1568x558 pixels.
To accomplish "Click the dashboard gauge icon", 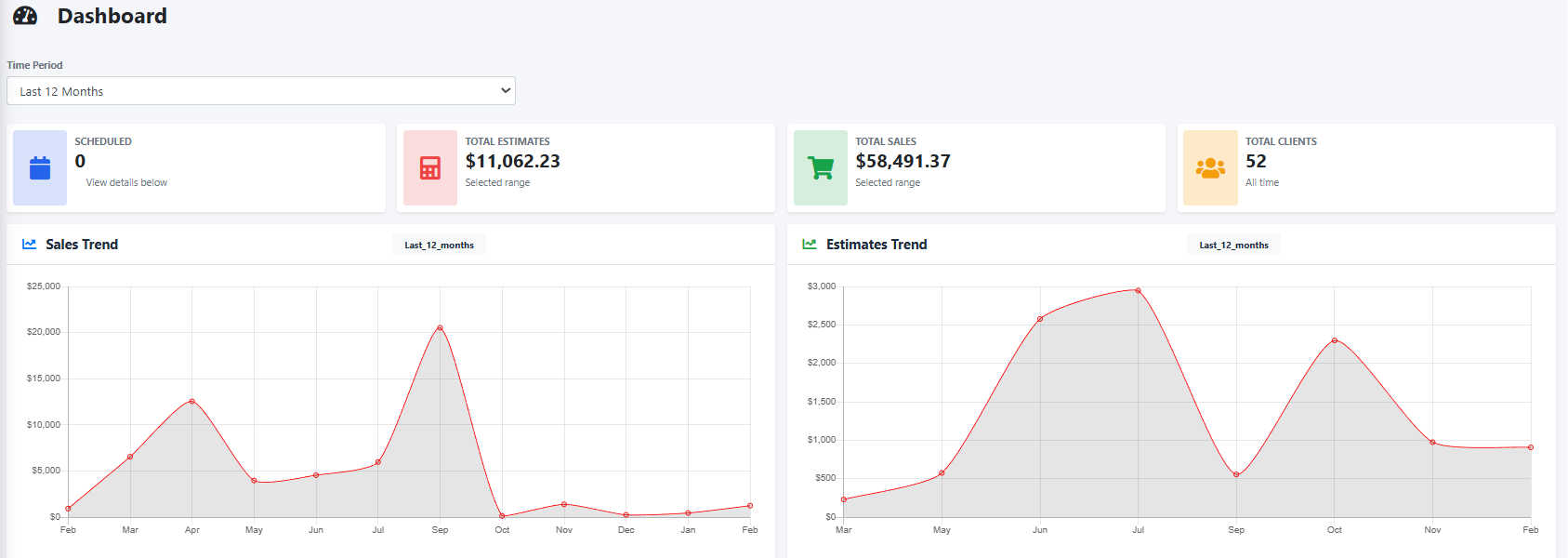I will 25,16.
